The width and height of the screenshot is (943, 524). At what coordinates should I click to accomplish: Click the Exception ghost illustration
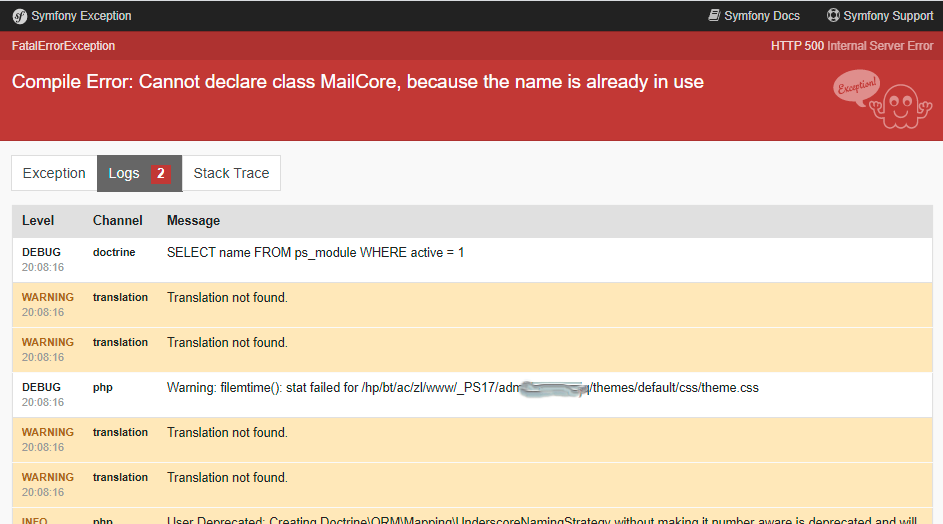point(882,99)
